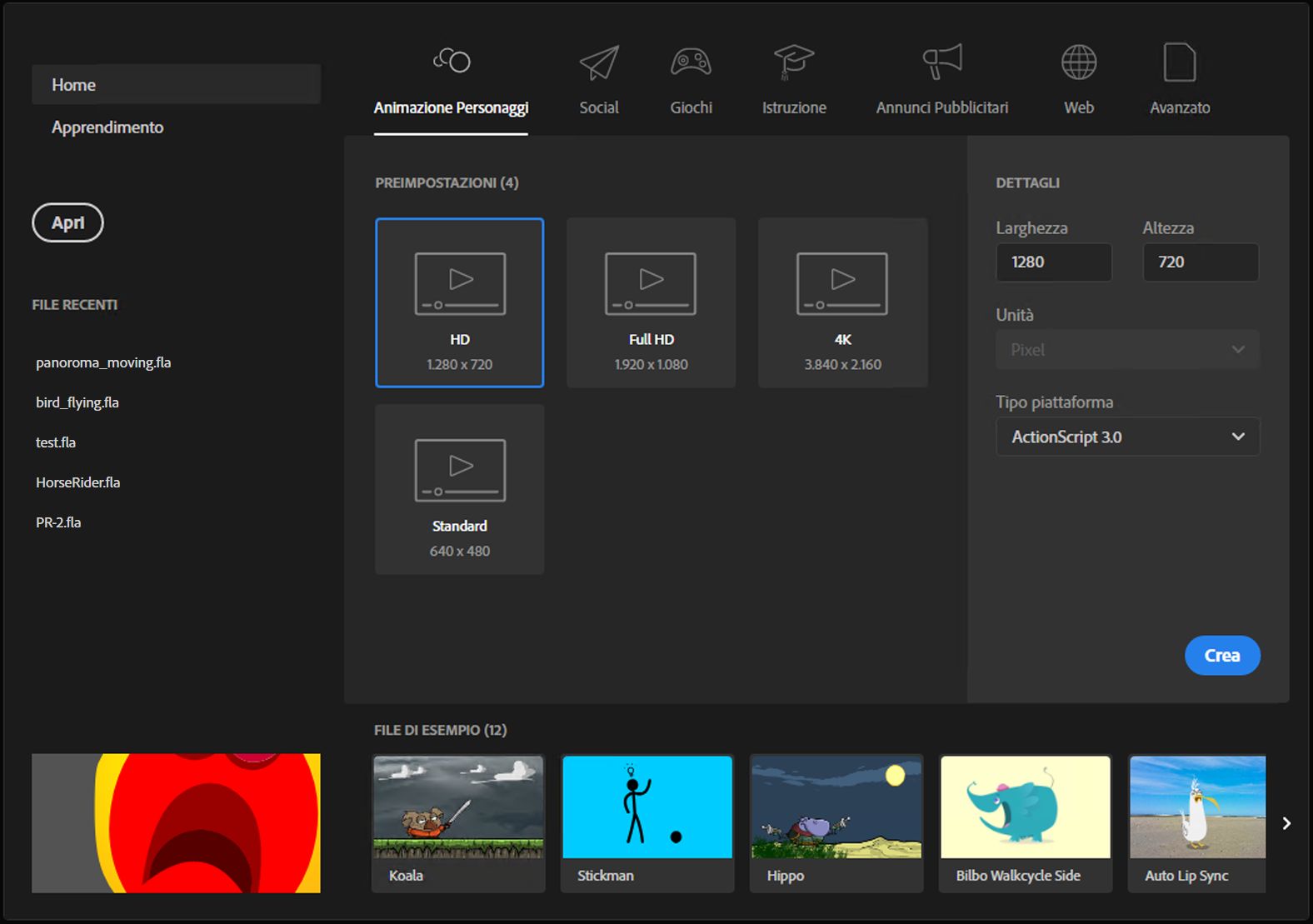Show next sample files with right arrow
This screenshot has width=1313, height=924.
1286,823
